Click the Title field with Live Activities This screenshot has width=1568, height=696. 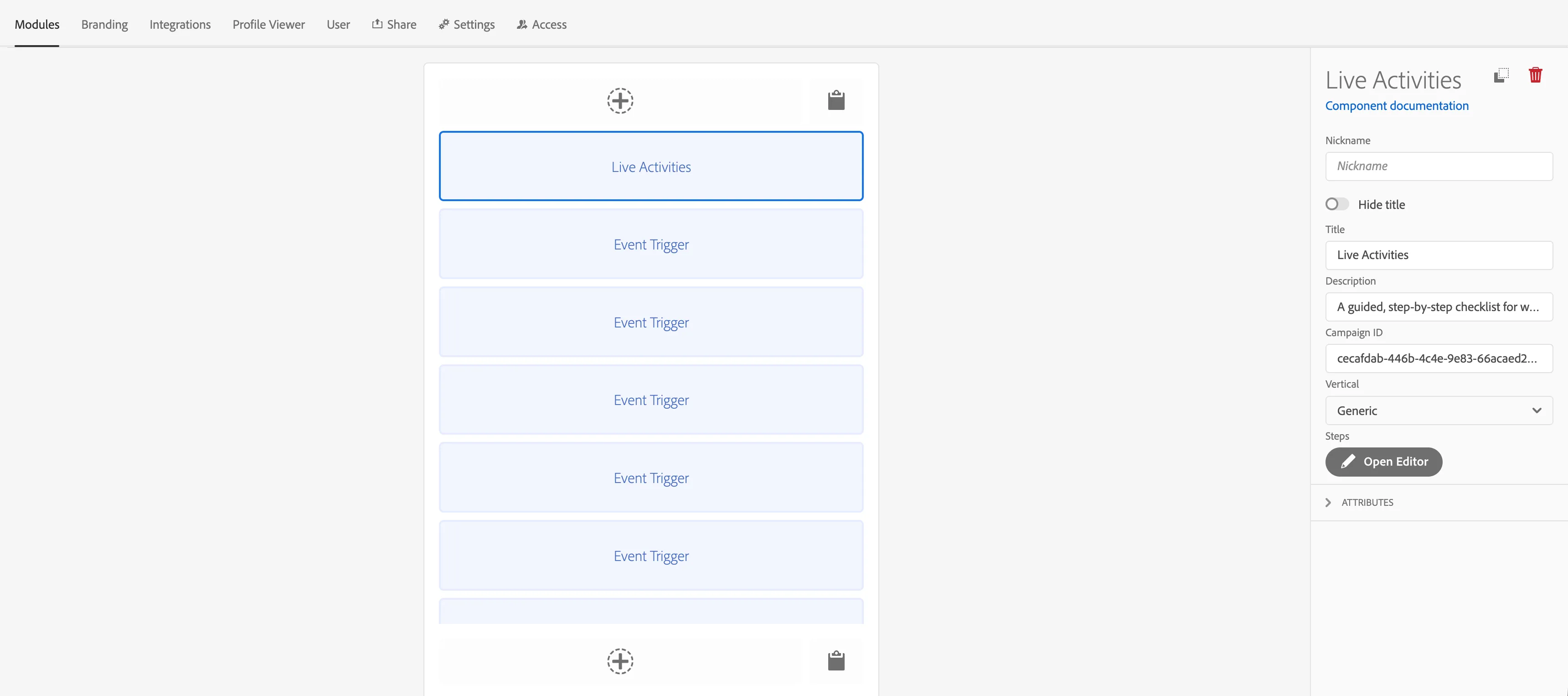pos(1439,255)
